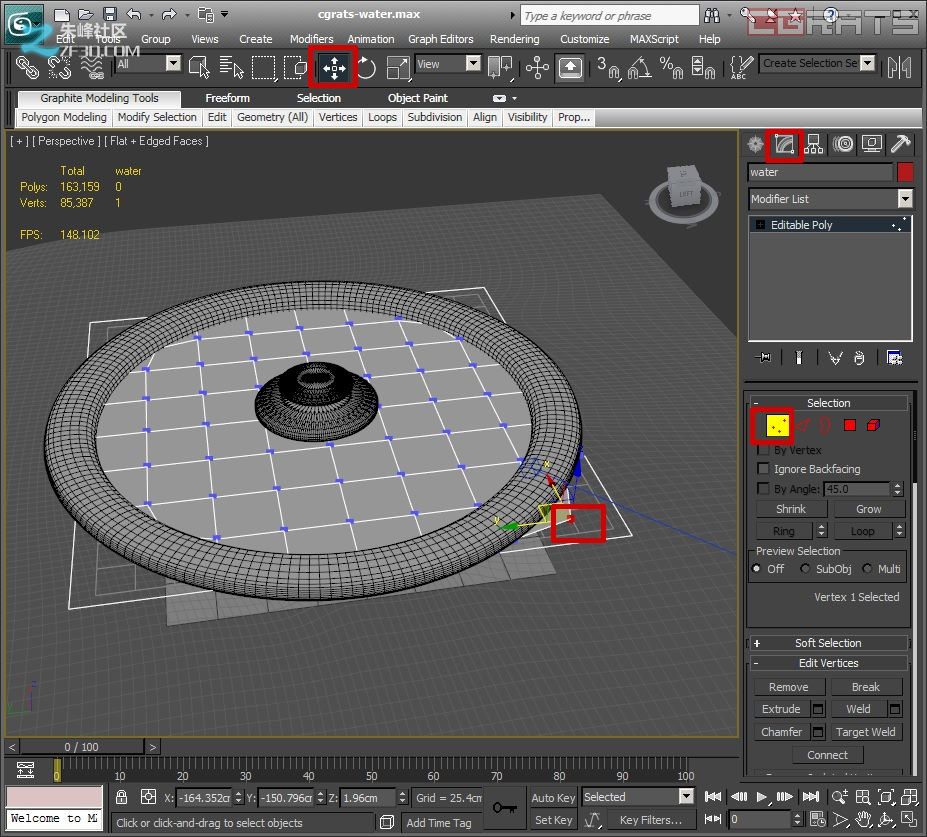The image size is (927, 837).
Task: Click the Grow selection button
Action: (868, 509)
